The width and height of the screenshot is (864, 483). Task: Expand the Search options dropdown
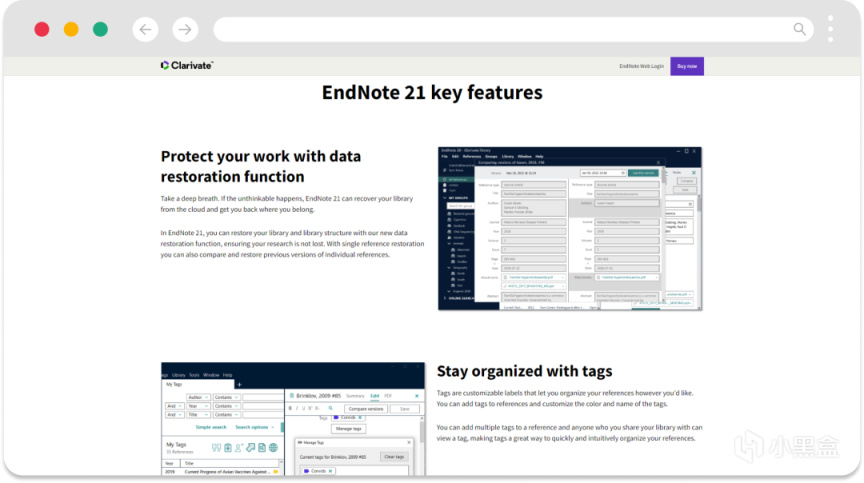(255, 427)
